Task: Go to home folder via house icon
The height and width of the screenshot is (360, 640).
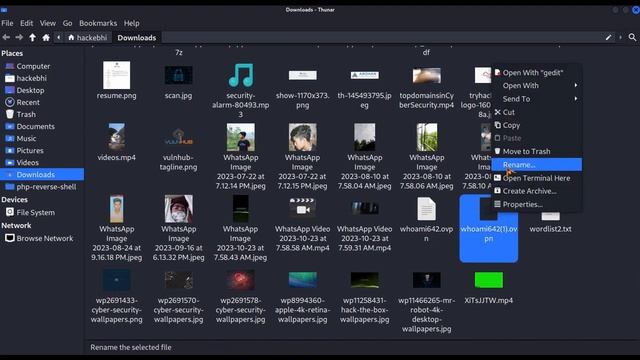Action: (x=46, y=38)
